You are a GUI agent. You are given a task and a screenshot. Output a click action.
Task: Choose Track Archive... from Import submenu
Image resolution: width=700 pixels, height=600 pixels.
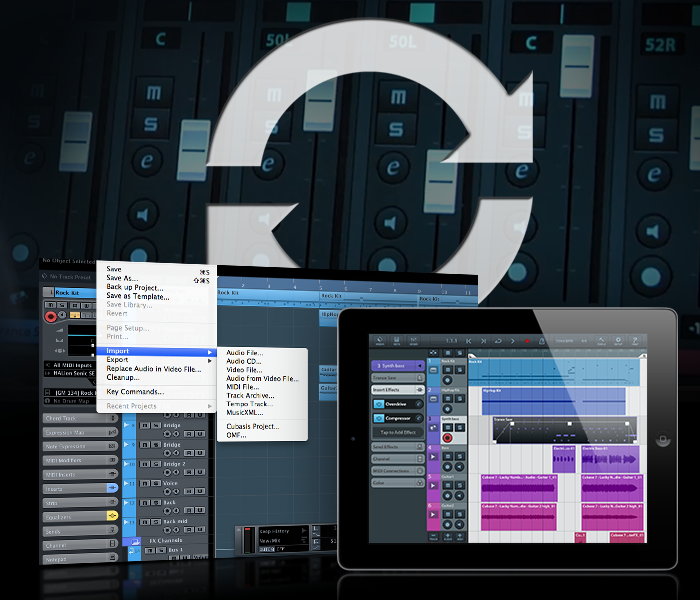[x=250, y=395]
